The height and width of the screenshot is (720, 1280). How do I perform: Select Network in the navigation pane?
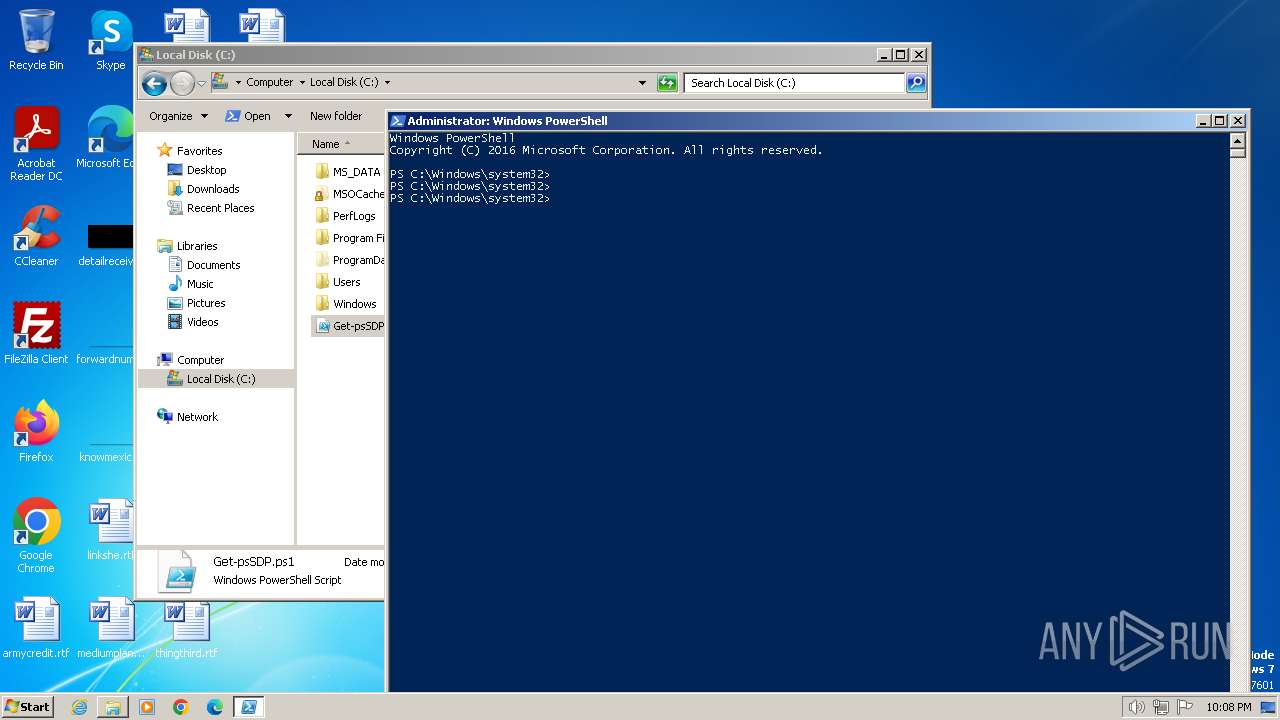[x=197, y=417]
